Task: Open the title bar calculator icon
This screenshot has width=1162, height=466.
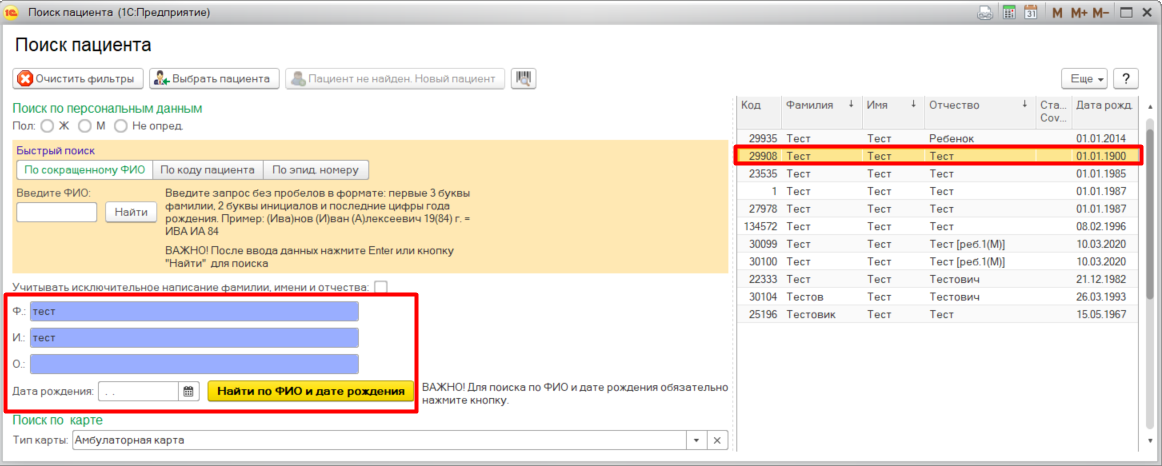Action: pos(1009,13)
